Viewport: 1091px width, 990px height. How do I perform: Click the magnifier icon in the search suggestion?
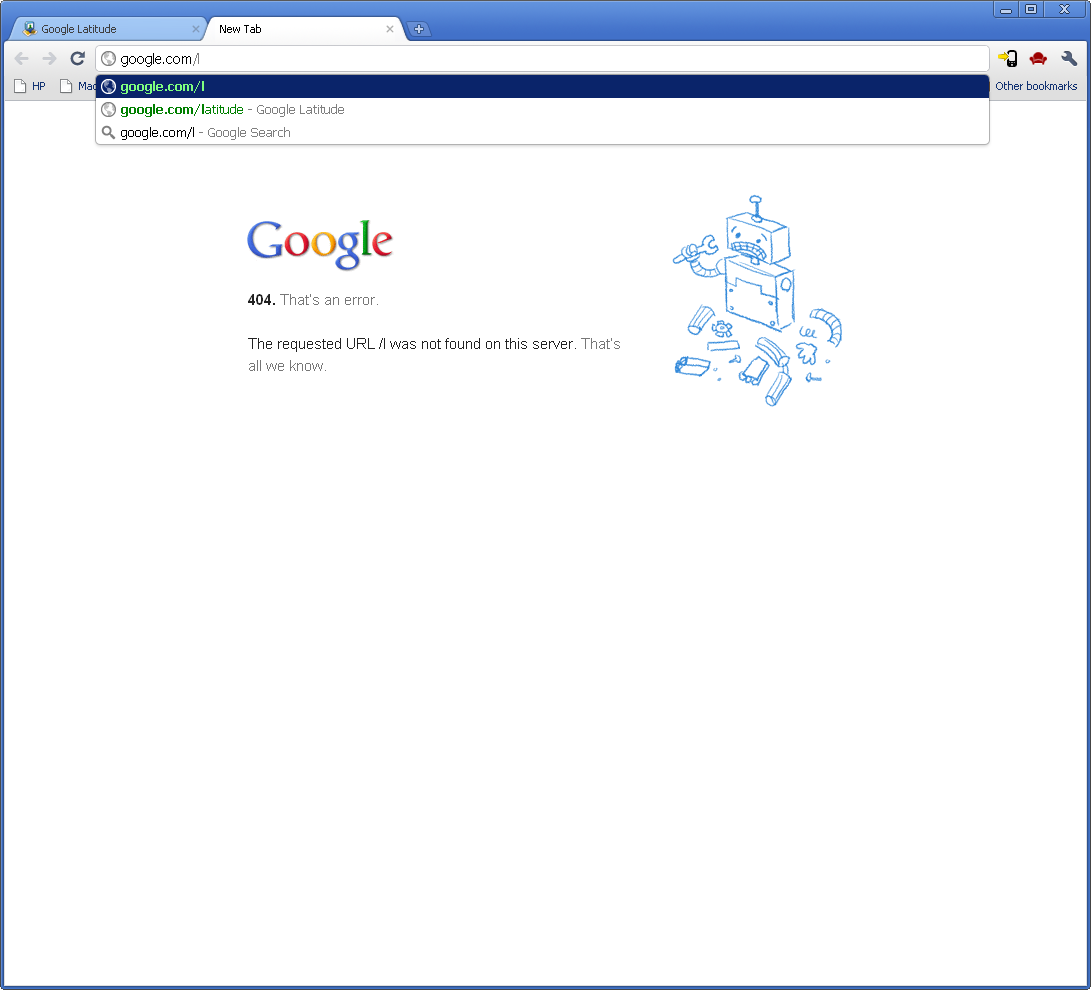tap(109, 132)
